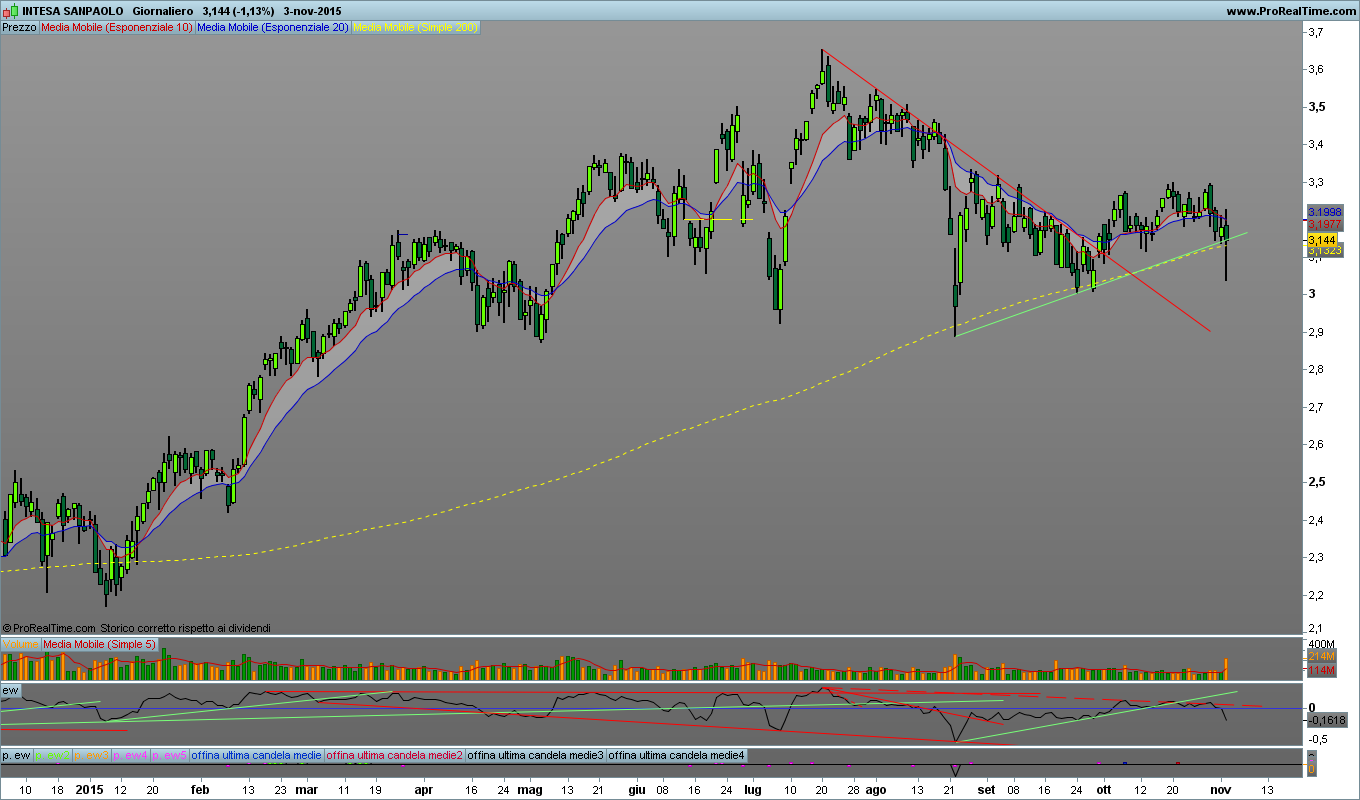The width and height of the screenshot is (1360, 800).
Task: Click the 'lug' month marker on time axis
Action: 752,789
